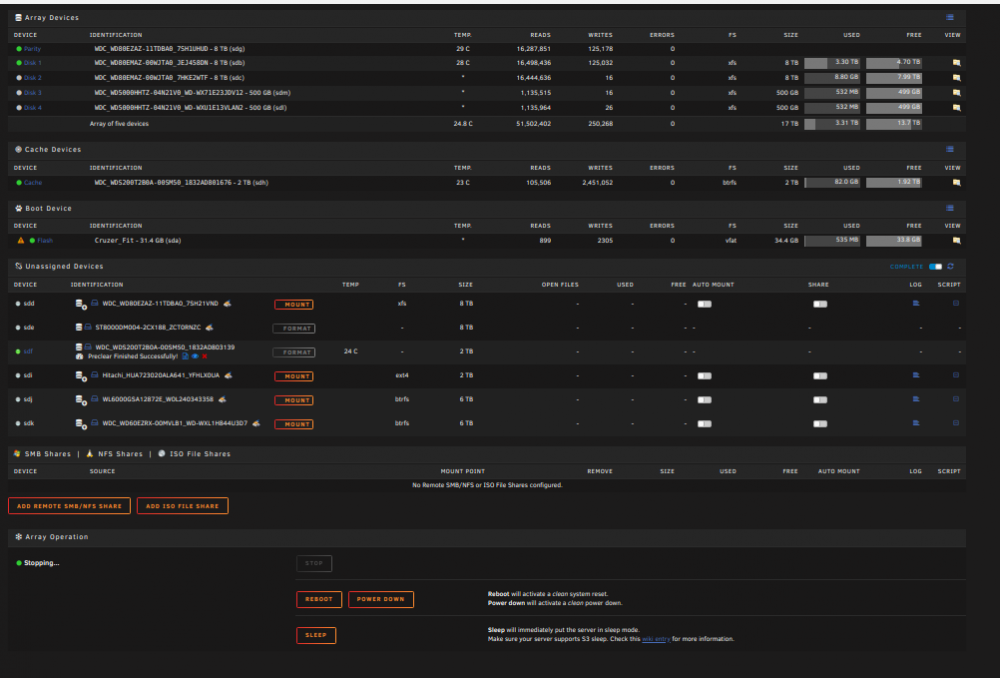Open Disk 1 settings link
This screenshot has width=1000, height=678.
[x=33, y=63]
